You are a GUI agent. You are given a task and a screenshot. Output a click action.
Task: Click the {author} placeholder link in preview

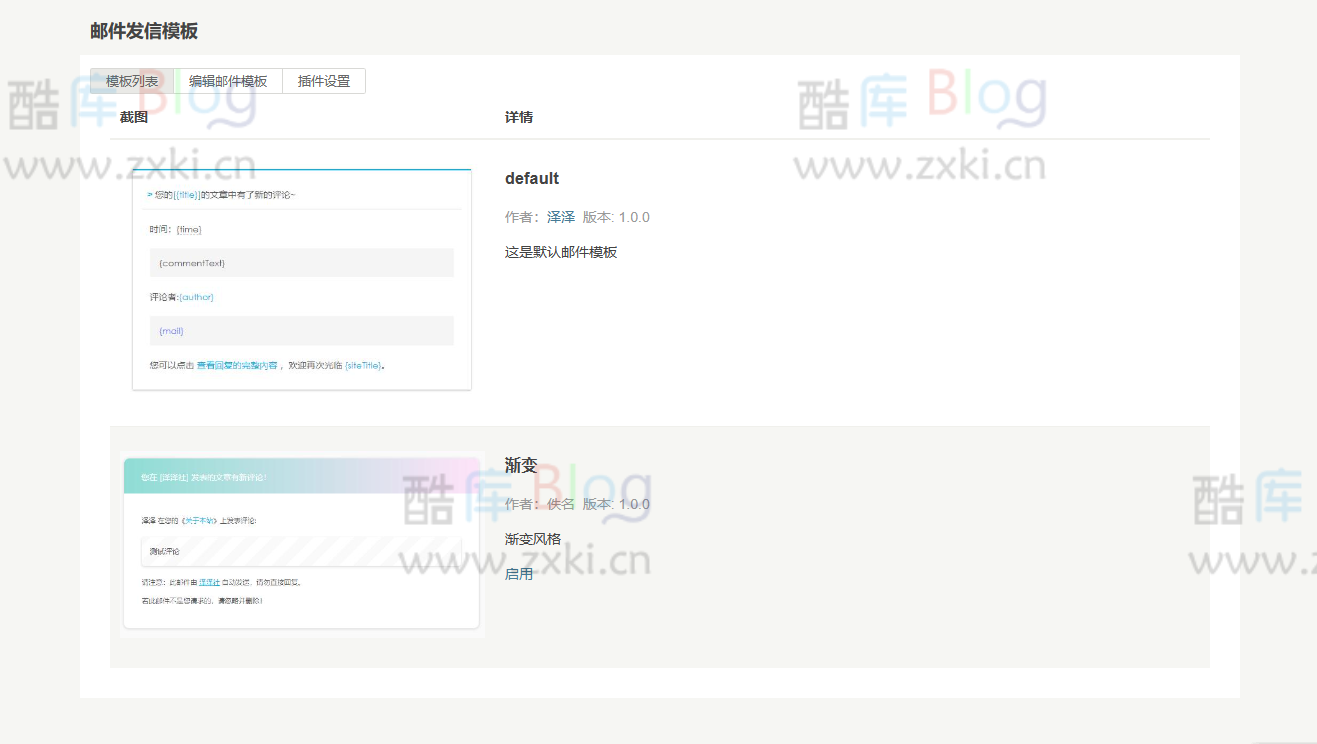click(196, 296)
